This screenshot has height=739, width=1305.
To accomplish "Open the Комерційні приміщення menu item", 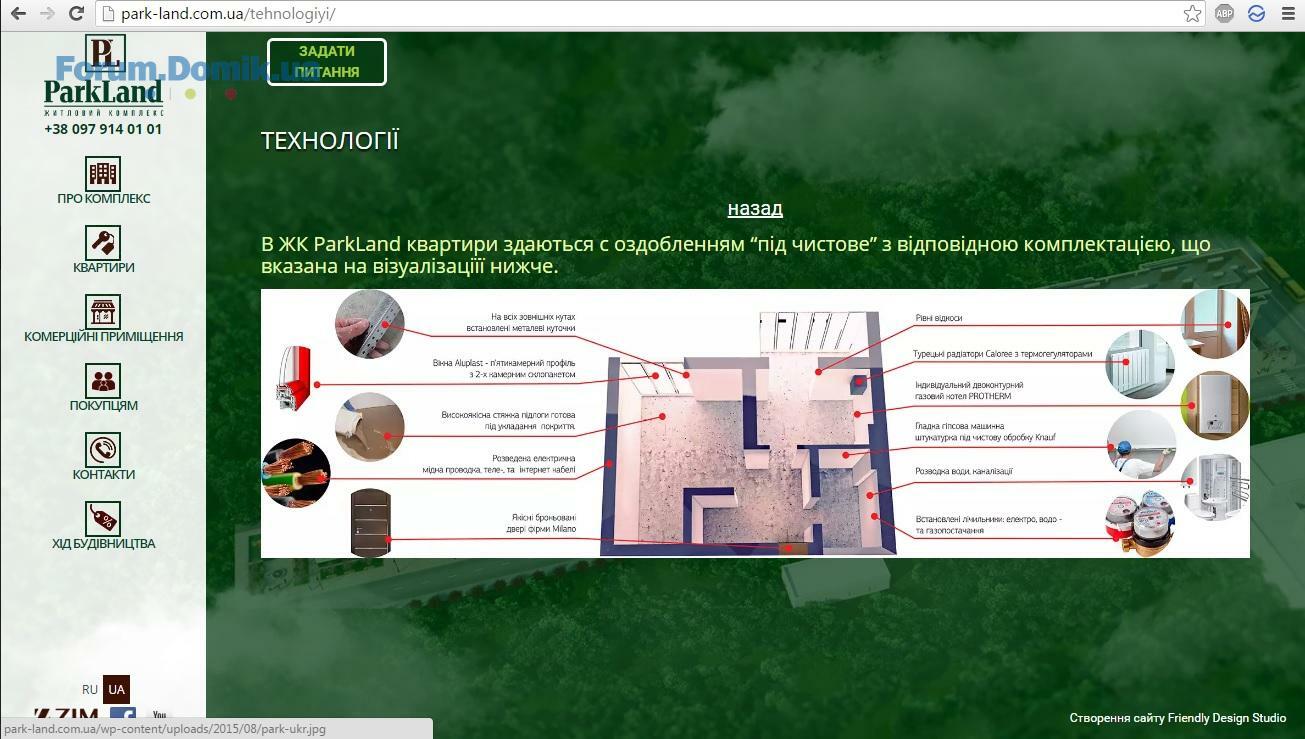I will (x=104, y=336).
